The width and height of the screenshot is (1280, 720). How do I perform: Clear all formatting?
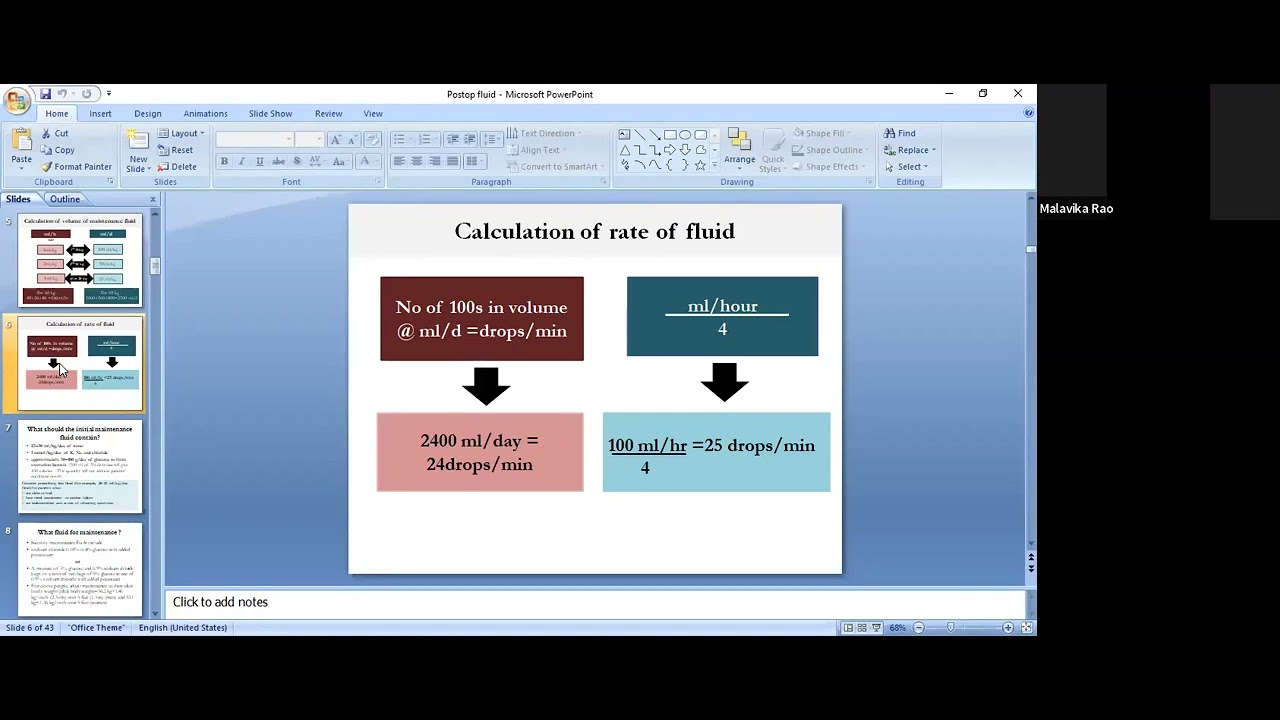click(x=373, y=140)
